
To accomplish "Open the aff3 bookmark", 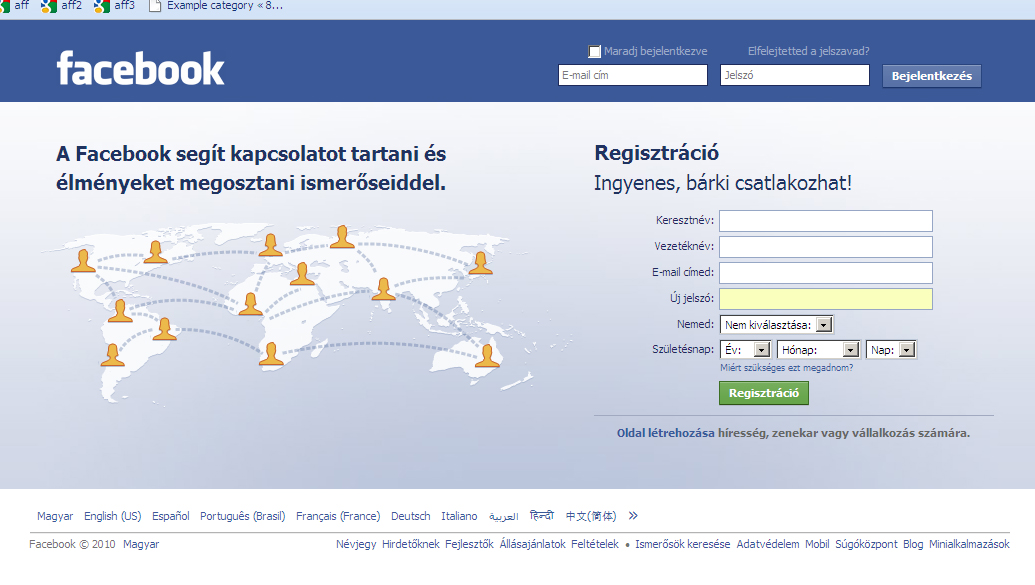I will [114, 5].
